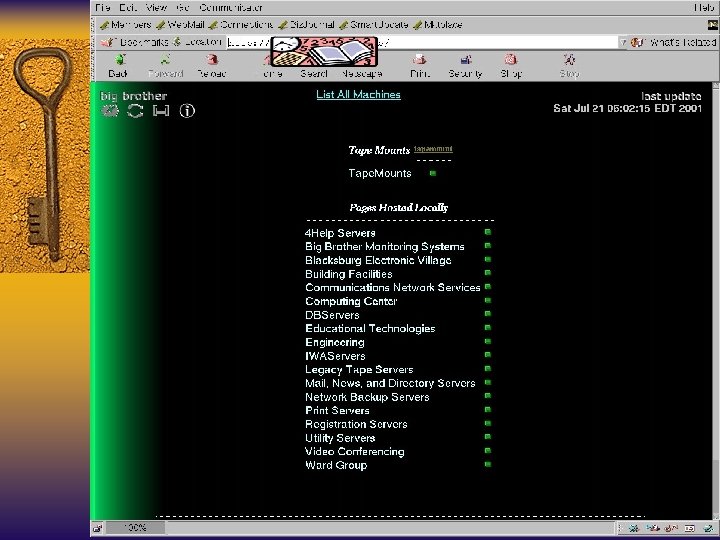Image resolution: width=720 pixels, height=540 pixels.
Task: Click green status for Communications Network Services
Action: 488,287
